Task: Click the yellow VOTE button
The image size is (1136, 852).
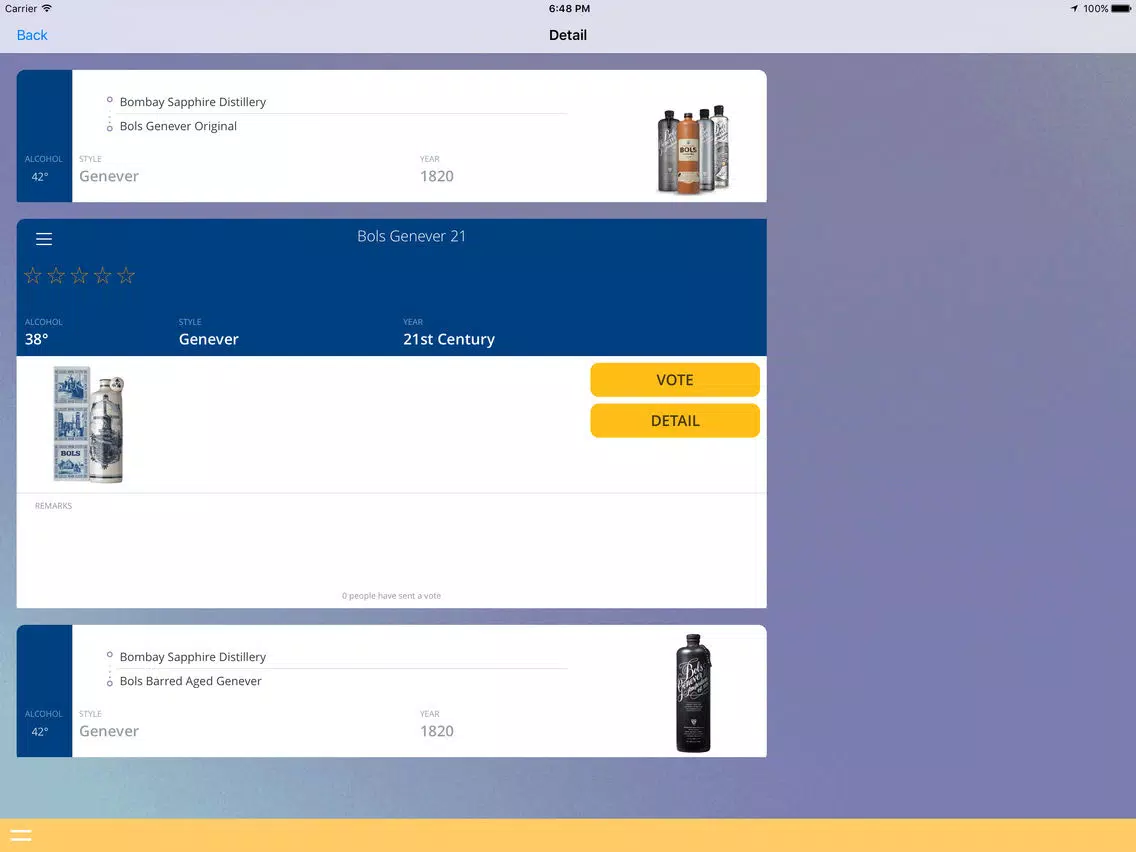Action: 674,380
